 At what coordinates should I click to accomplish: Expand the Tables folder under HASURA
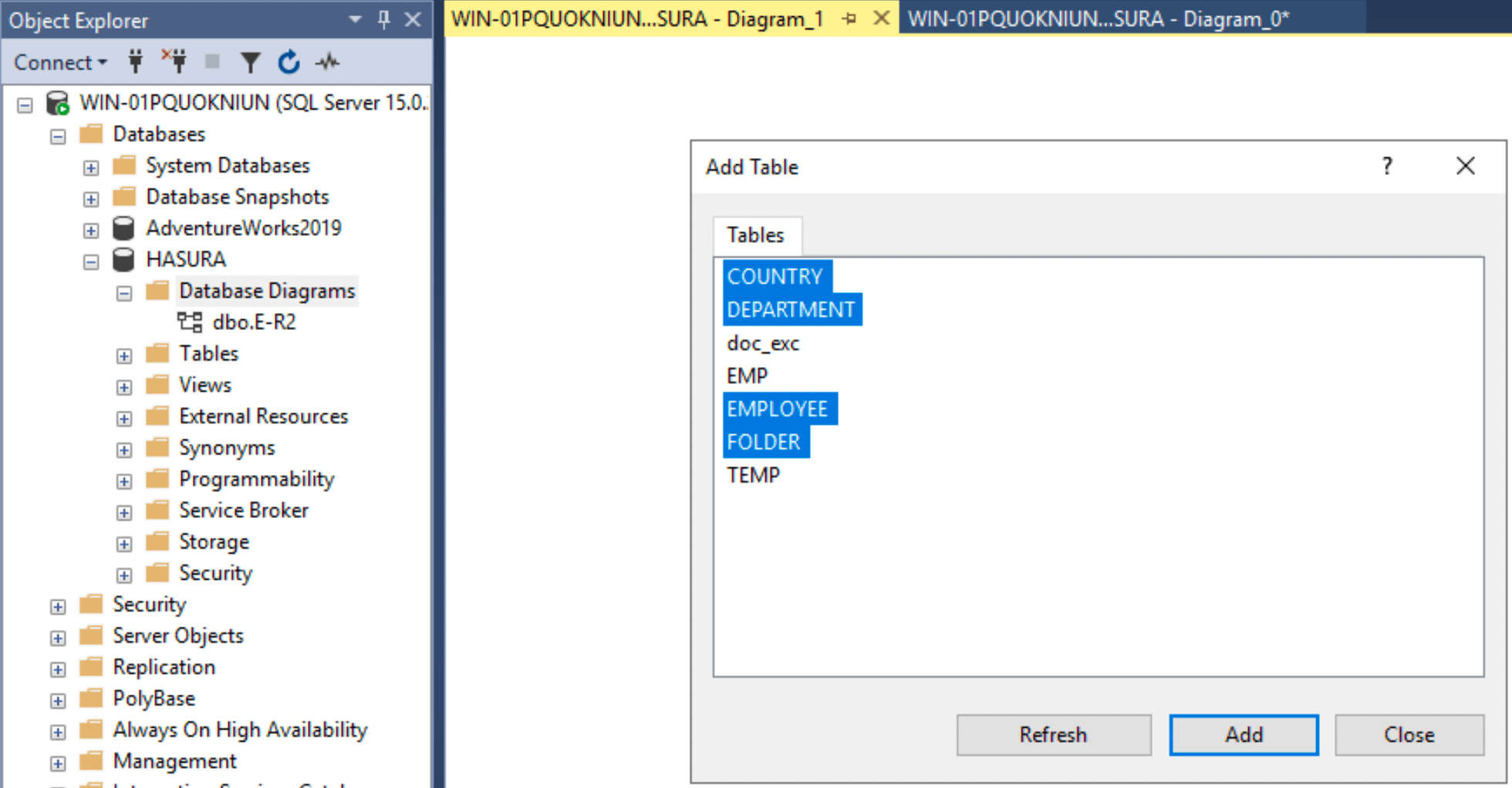[x=124, y=355]
